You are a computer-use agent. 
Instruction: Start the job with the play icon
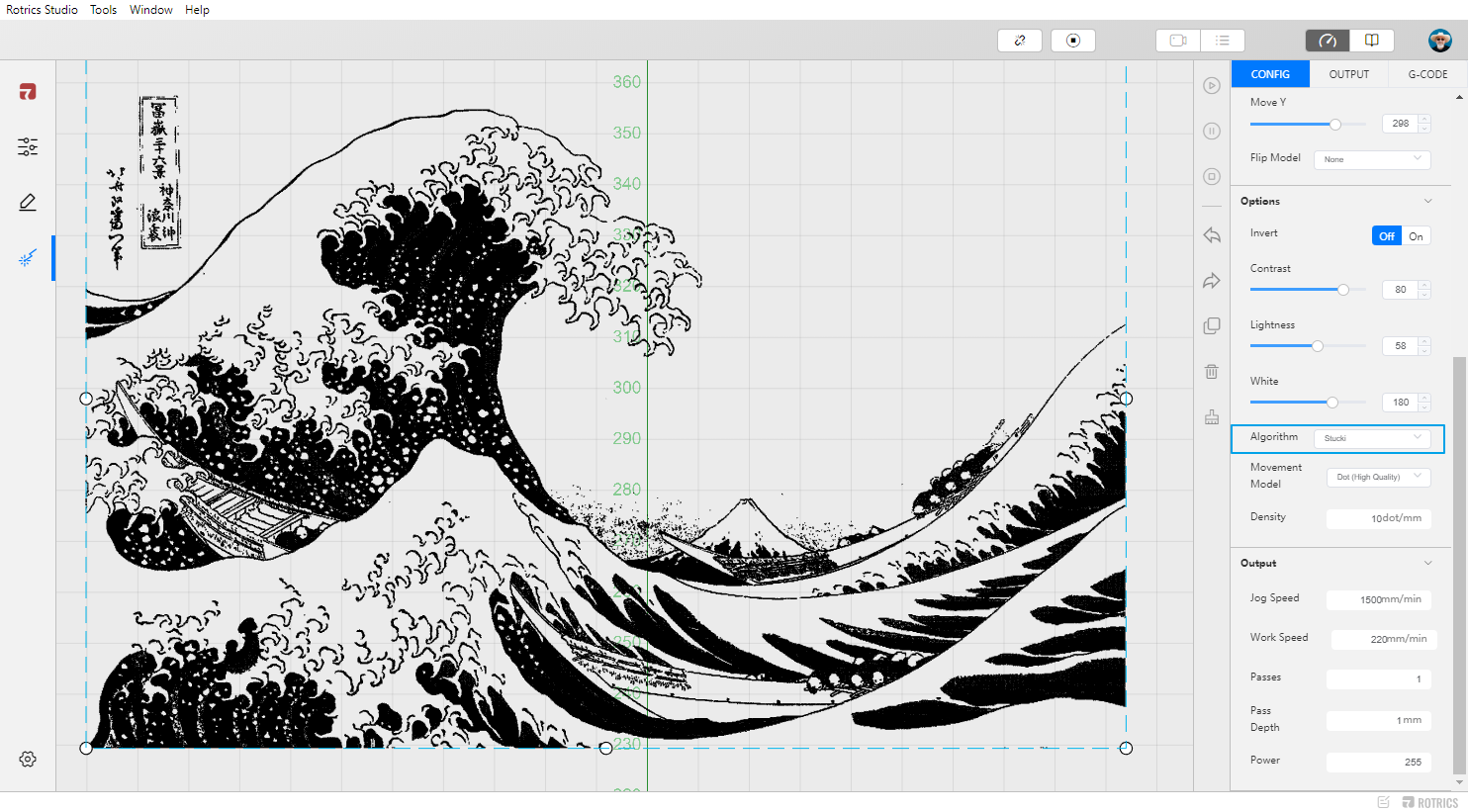coord(1212,85)
